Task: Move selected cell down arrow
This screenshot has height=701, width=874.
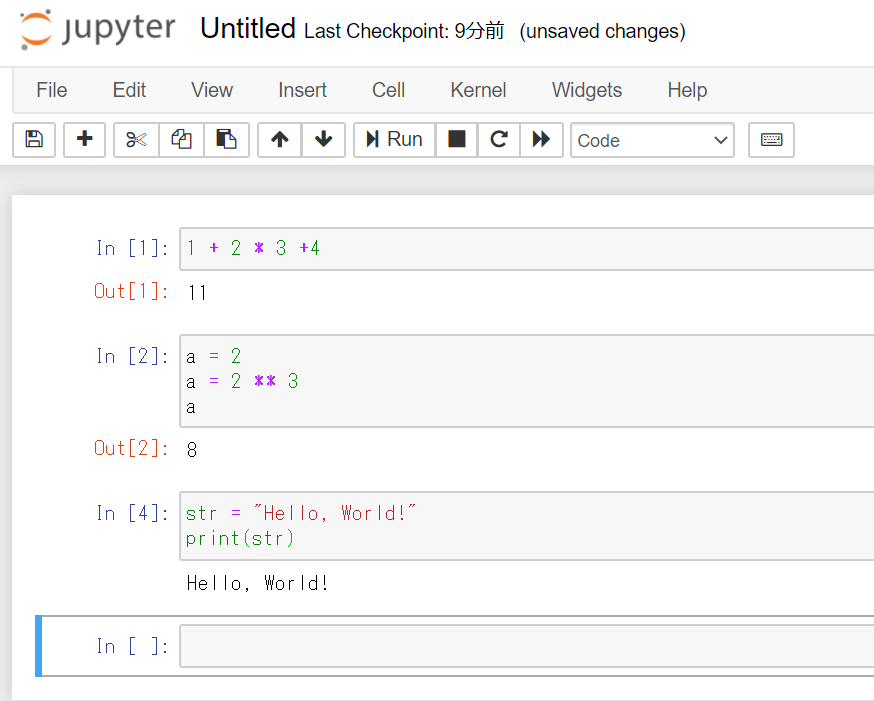Action: coord(323,139)
